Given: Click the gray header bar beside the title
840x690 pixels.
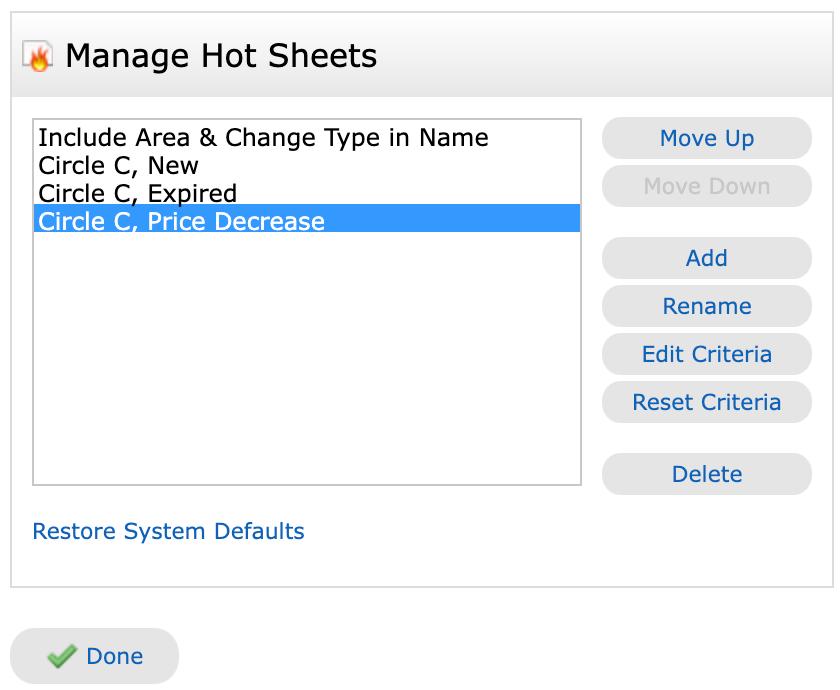Looking at the screenshot, I should click(x=600, y=56).
